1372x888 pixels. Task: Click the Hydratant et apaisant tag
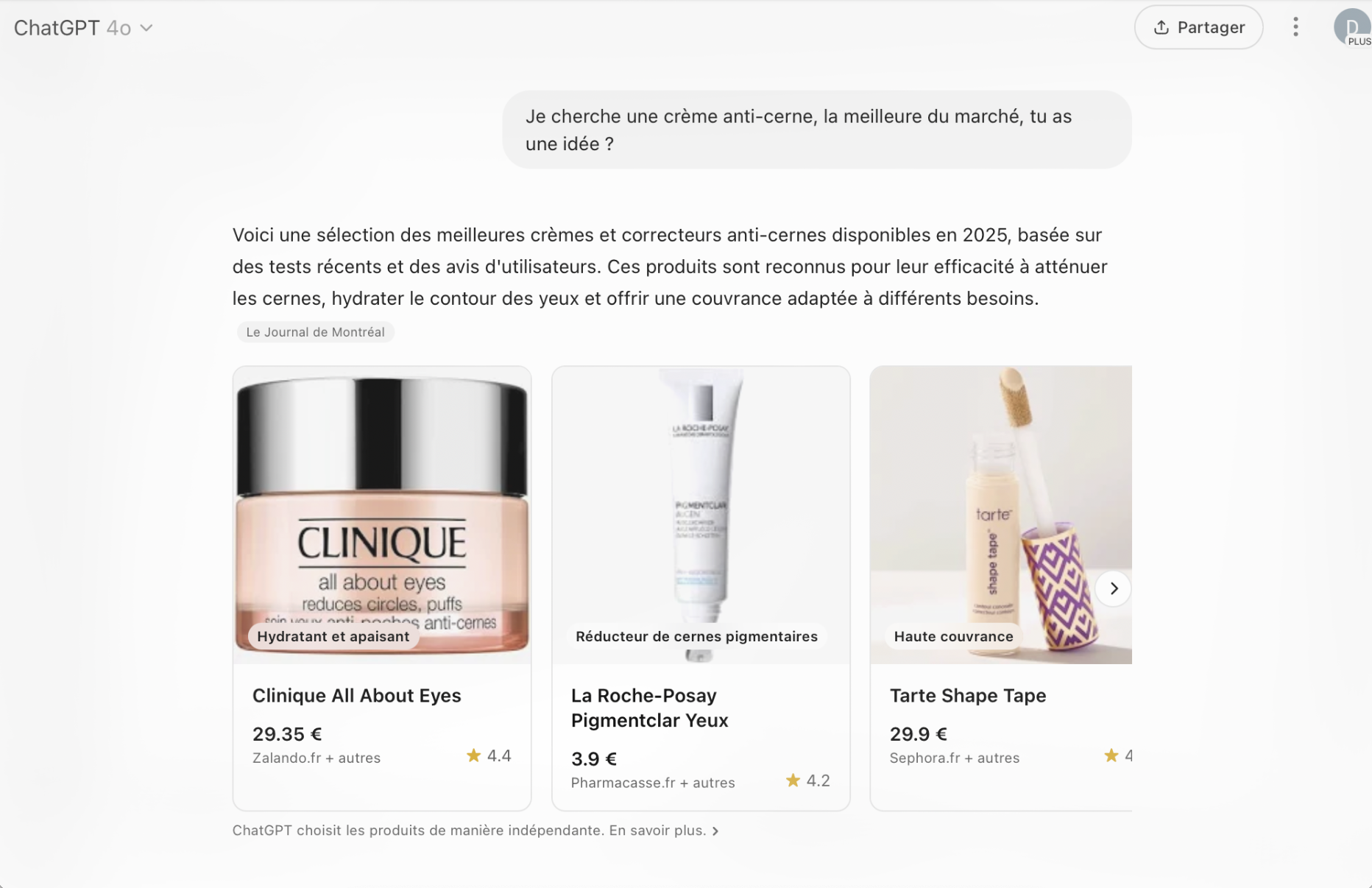(333, 636)
